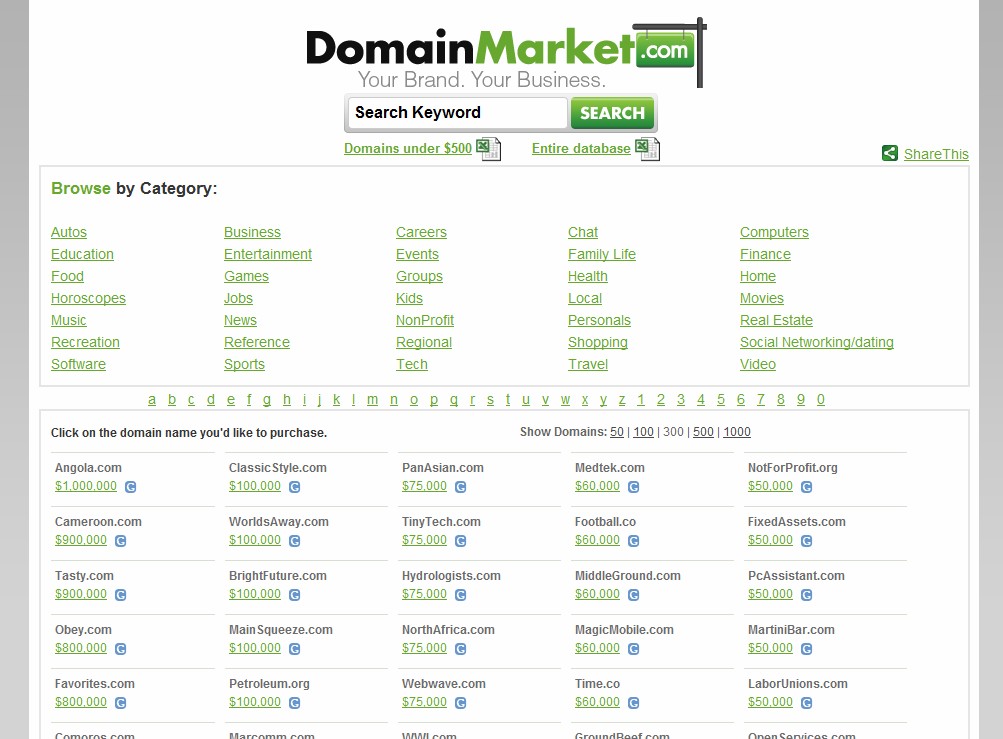The image size is (1003, 739).
Task: Show 100 domains per page
Action: (x=644, y=432)
